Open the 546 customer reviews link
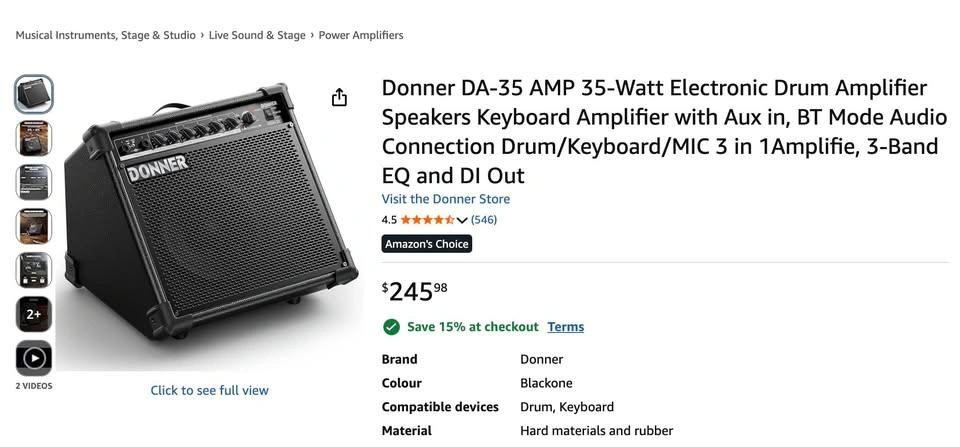960x447 pixels. click(484, 220)
